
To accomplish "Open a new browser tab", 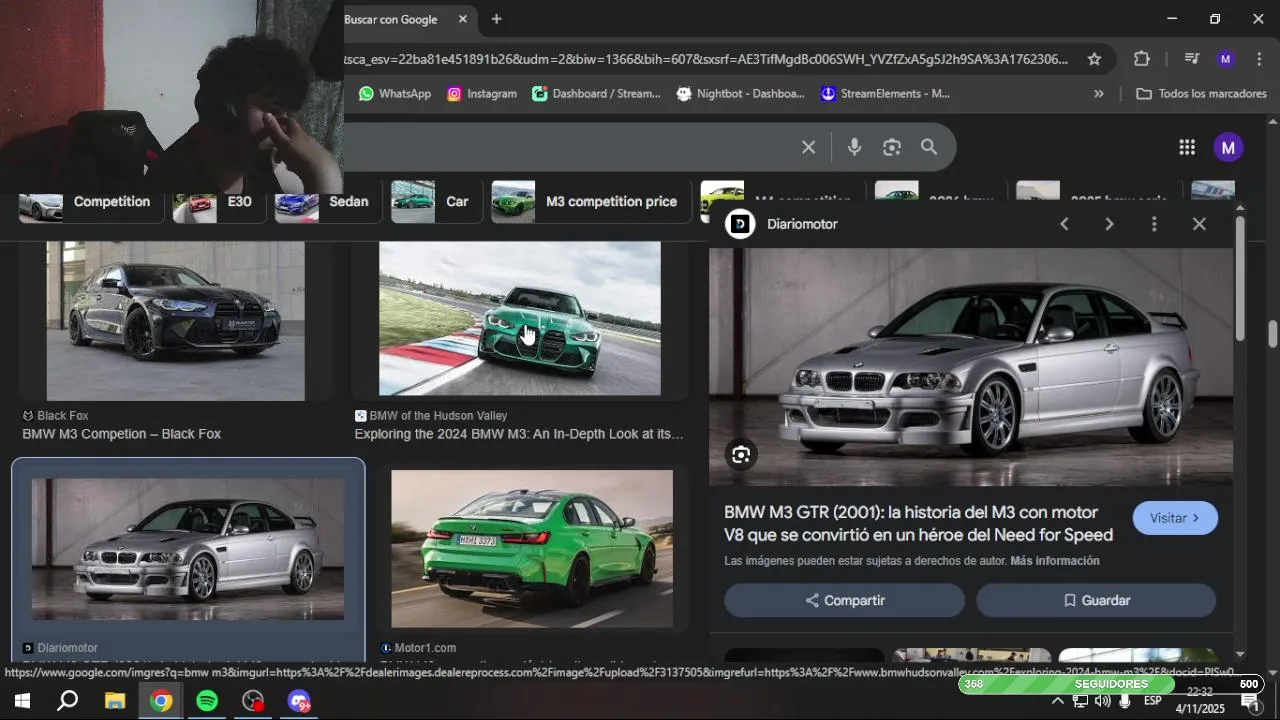I will click(x=496, y=19).
